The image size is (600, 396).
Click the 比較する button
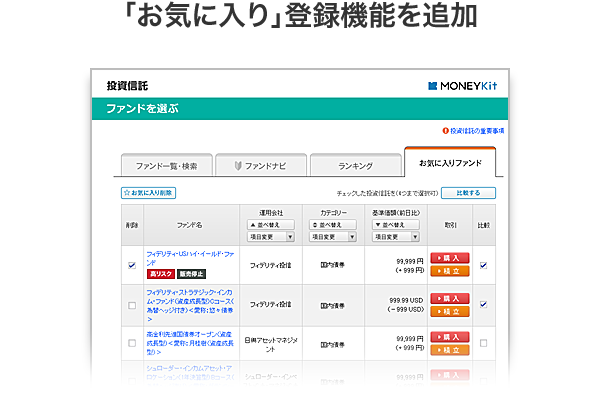[468, 193]
